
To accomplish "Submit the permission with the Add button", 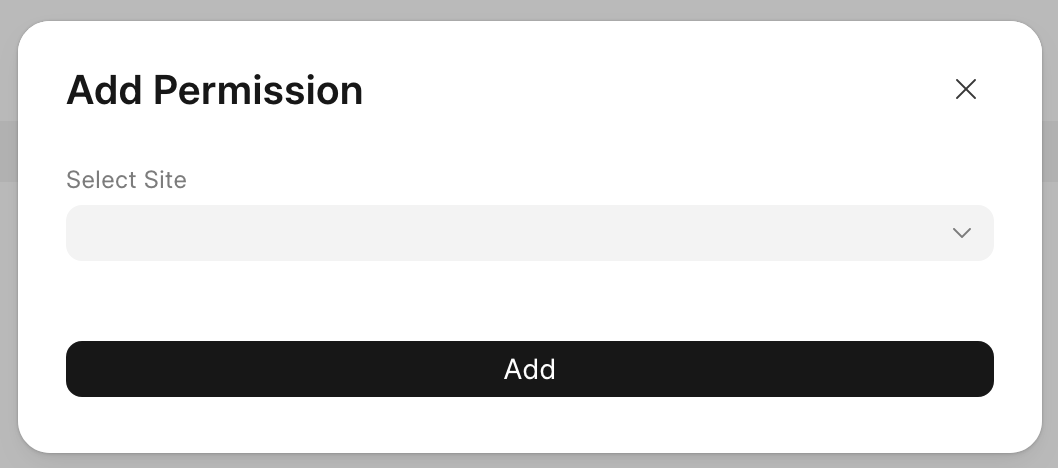I will 529,369.
